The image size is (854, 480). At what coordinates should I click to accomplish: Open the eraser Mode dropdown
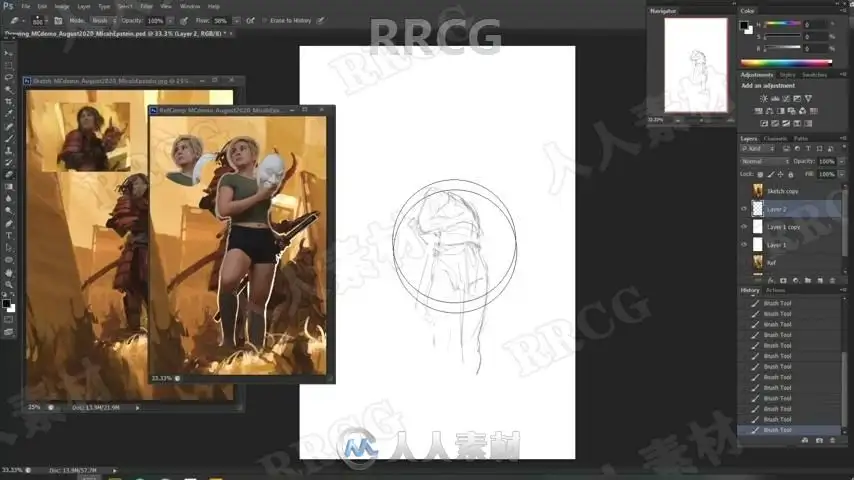(103, 21)
